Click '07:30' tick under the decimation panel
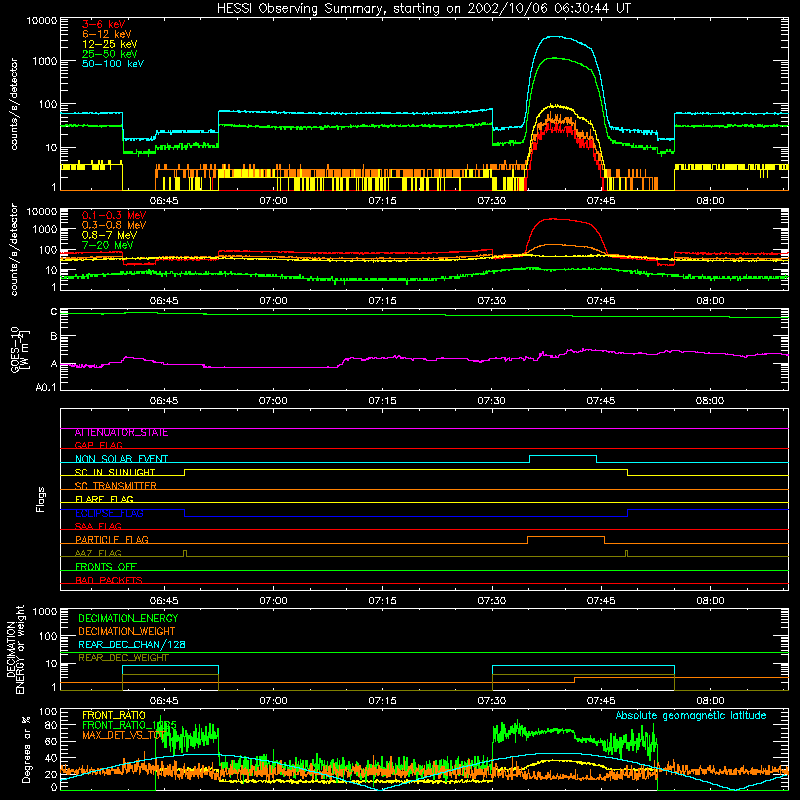The height and width of the screenshot is (800, 800). [x=491, y=701]
